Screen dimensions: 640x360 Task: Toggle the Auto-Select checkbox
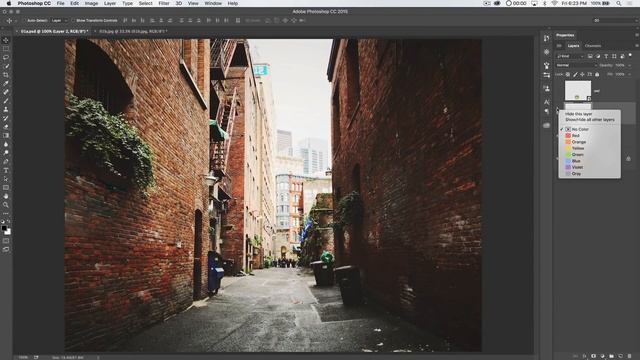24,20
